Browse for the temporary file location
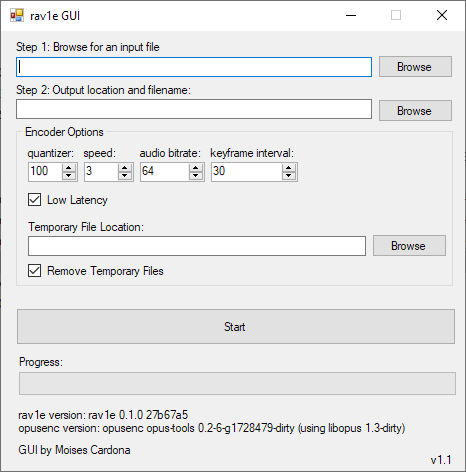 [409, 246]
